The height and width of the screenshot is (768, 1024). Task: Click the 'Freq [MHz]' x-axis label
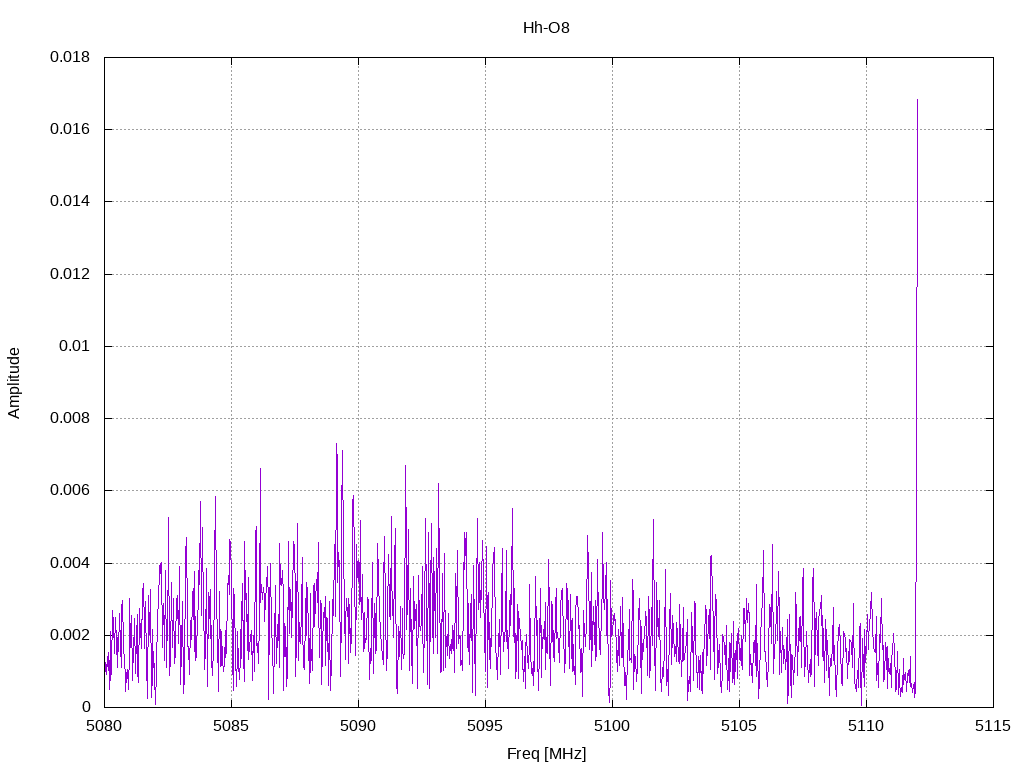[546, 754]
